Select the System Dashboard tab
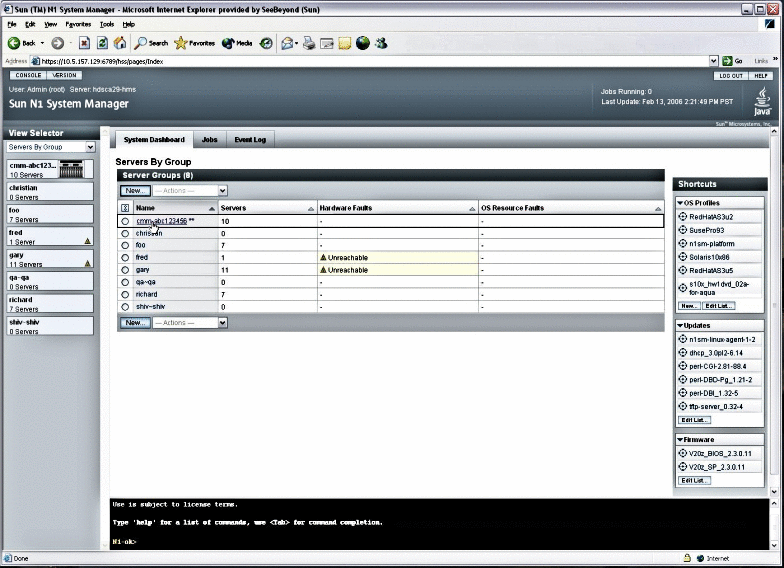Image resolution: width=784 pixels, height=568 pixels. click(x=154, y=140)
